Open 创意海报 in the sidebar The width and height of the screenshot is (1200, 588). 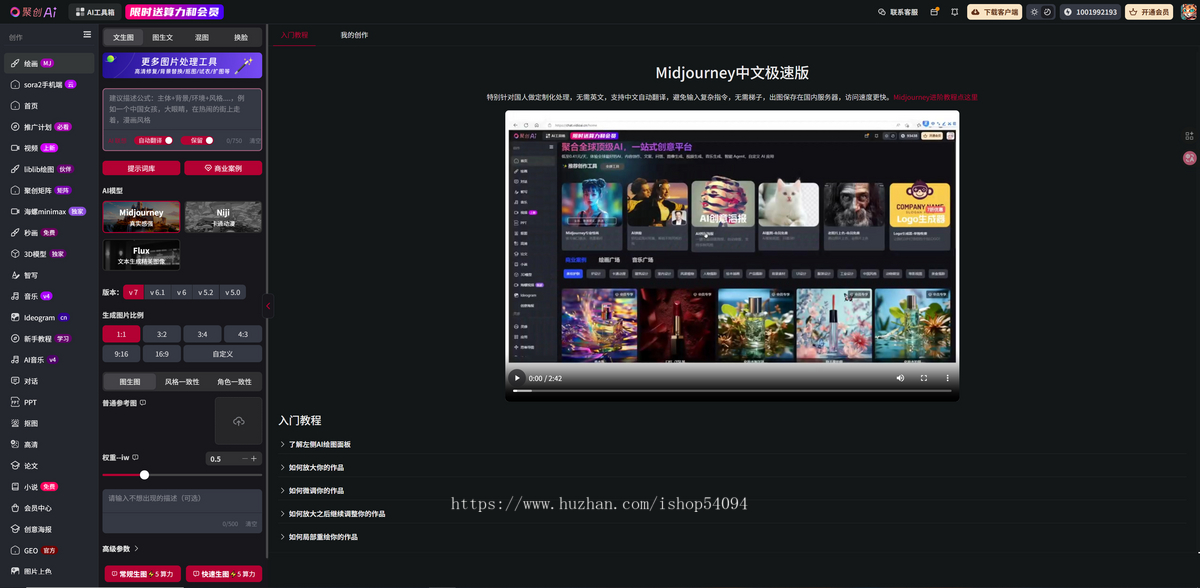coord(49,529)
